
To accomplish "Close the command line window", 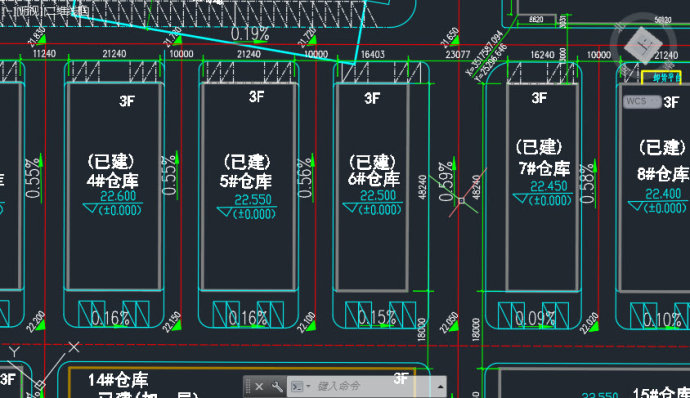I will tap(259, 387).
